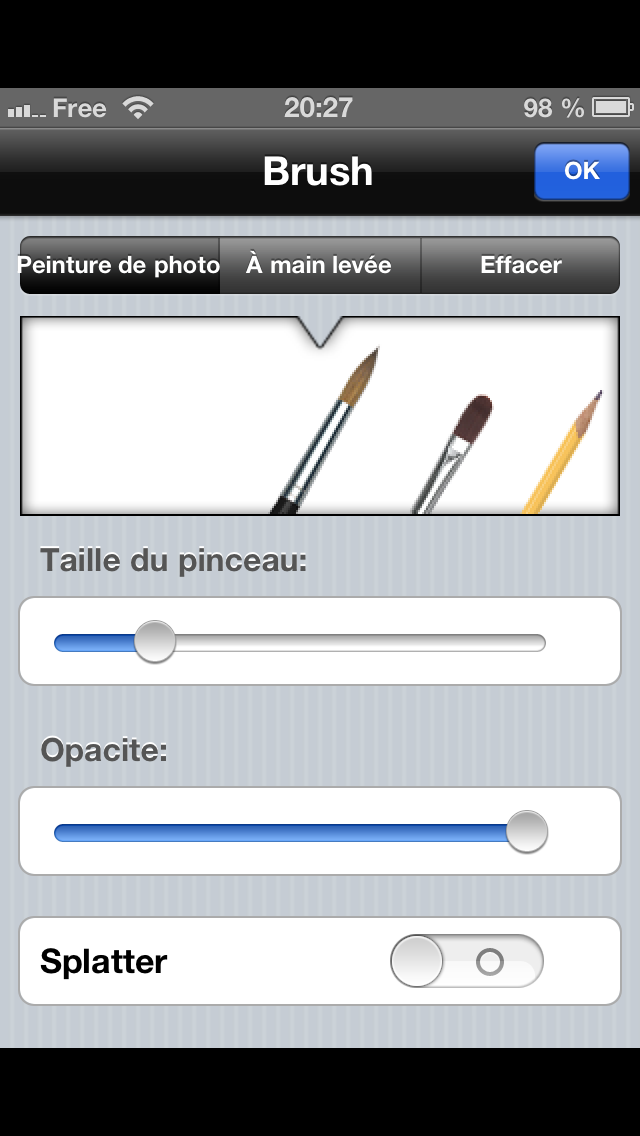Confirm brush settings with OK button
This screenshot has width=640, height=1136.
pos(581,171)
